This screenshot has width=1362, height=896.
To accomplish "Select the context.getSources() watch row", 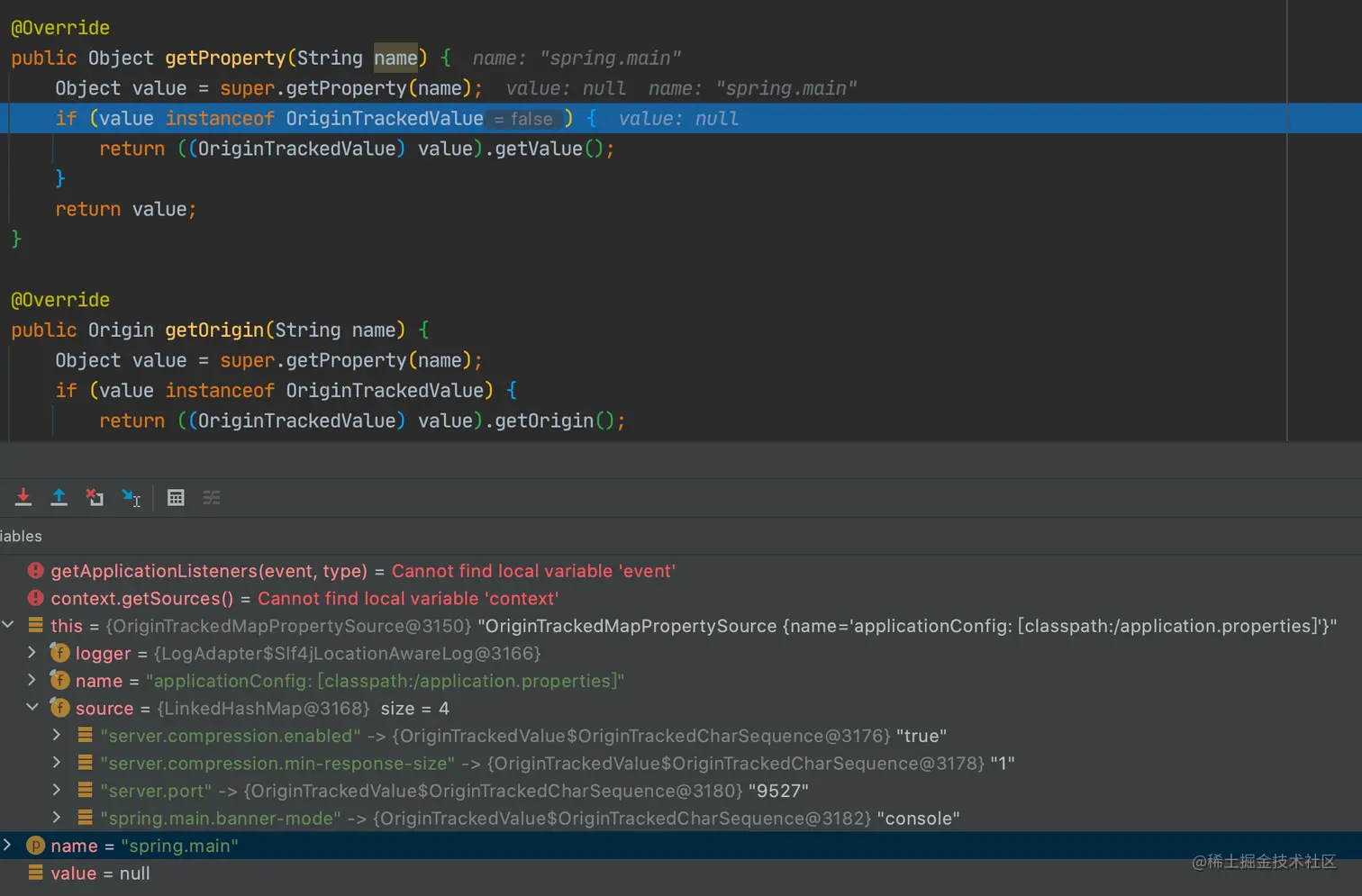I will (681, 598).
